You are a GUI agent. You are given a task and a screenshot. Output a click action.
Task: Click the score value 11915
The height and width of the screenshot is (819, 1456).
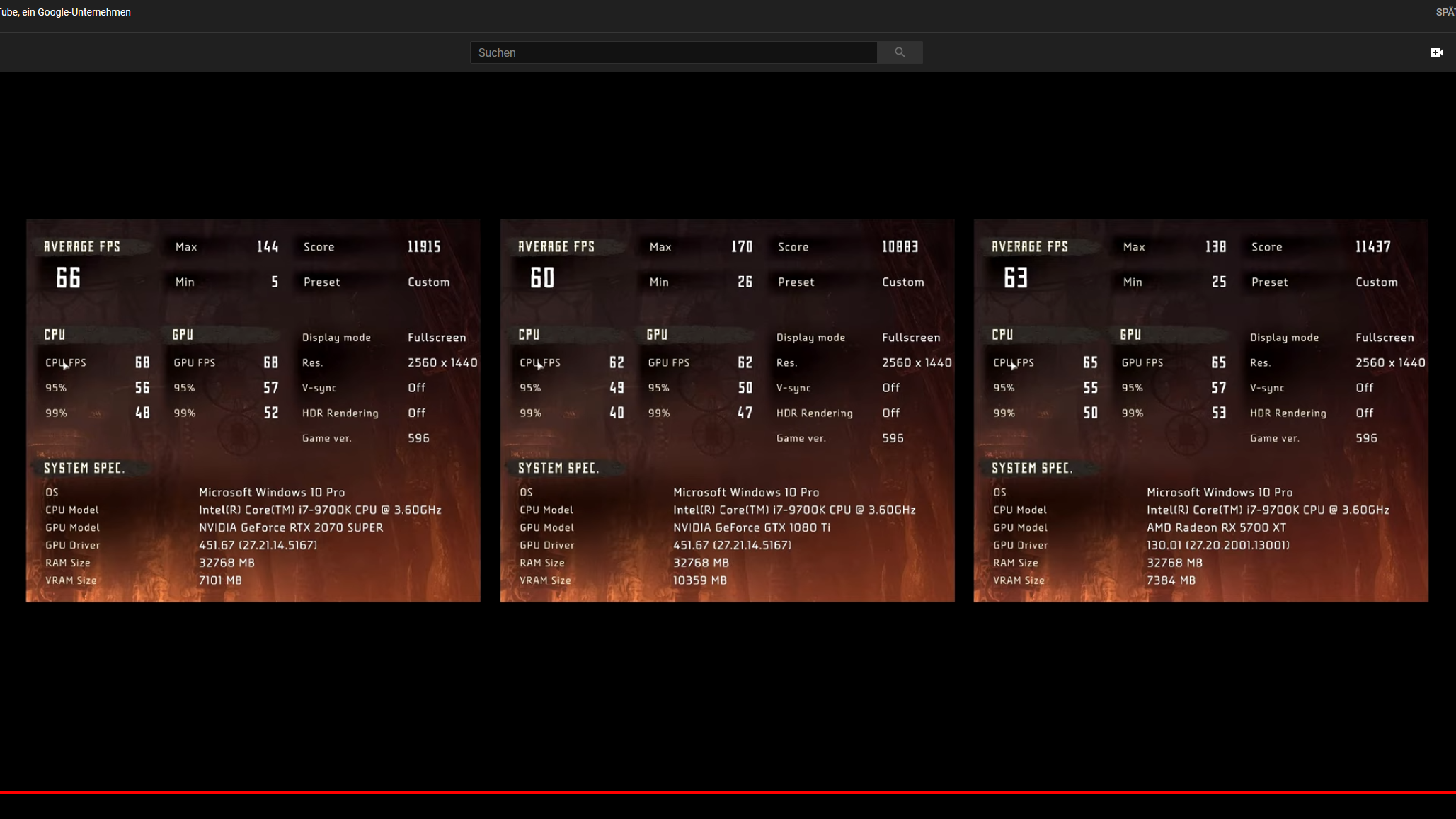(x=424, y=246)
